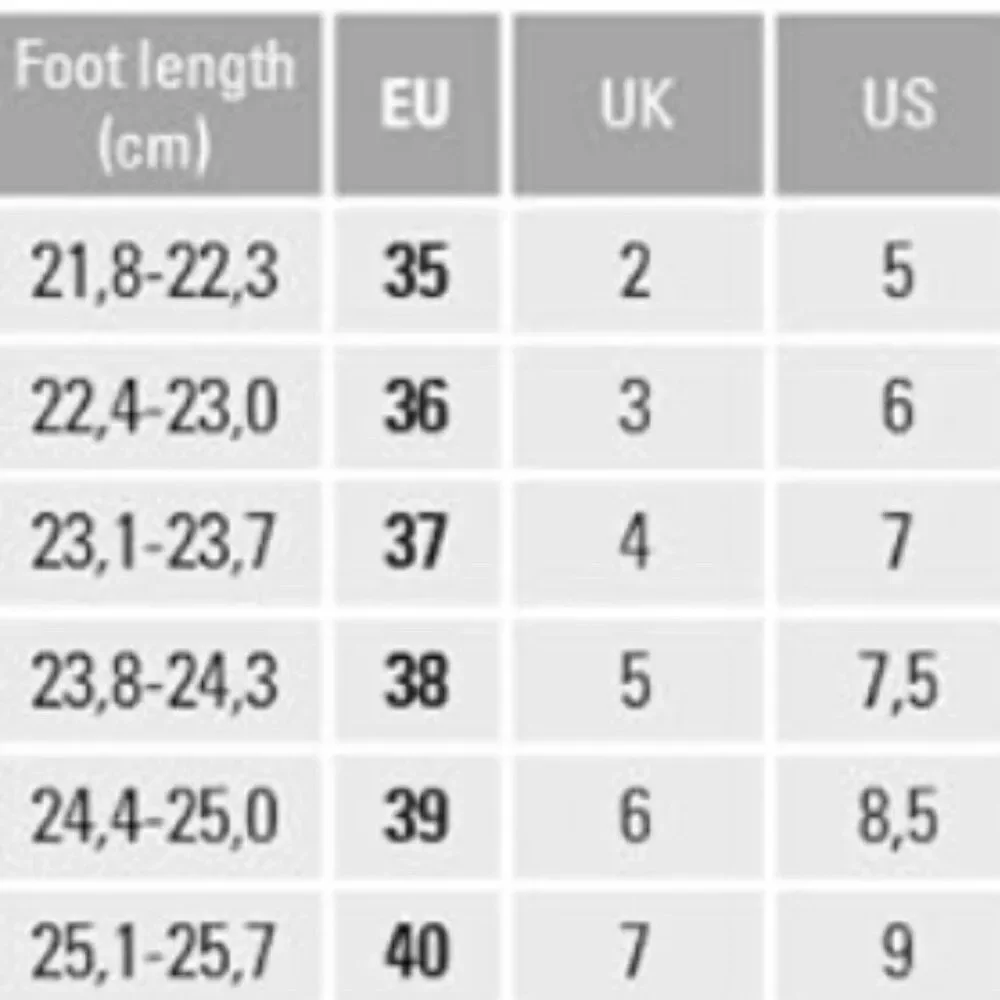Select US size 7,5 cell

click(888, 680)
